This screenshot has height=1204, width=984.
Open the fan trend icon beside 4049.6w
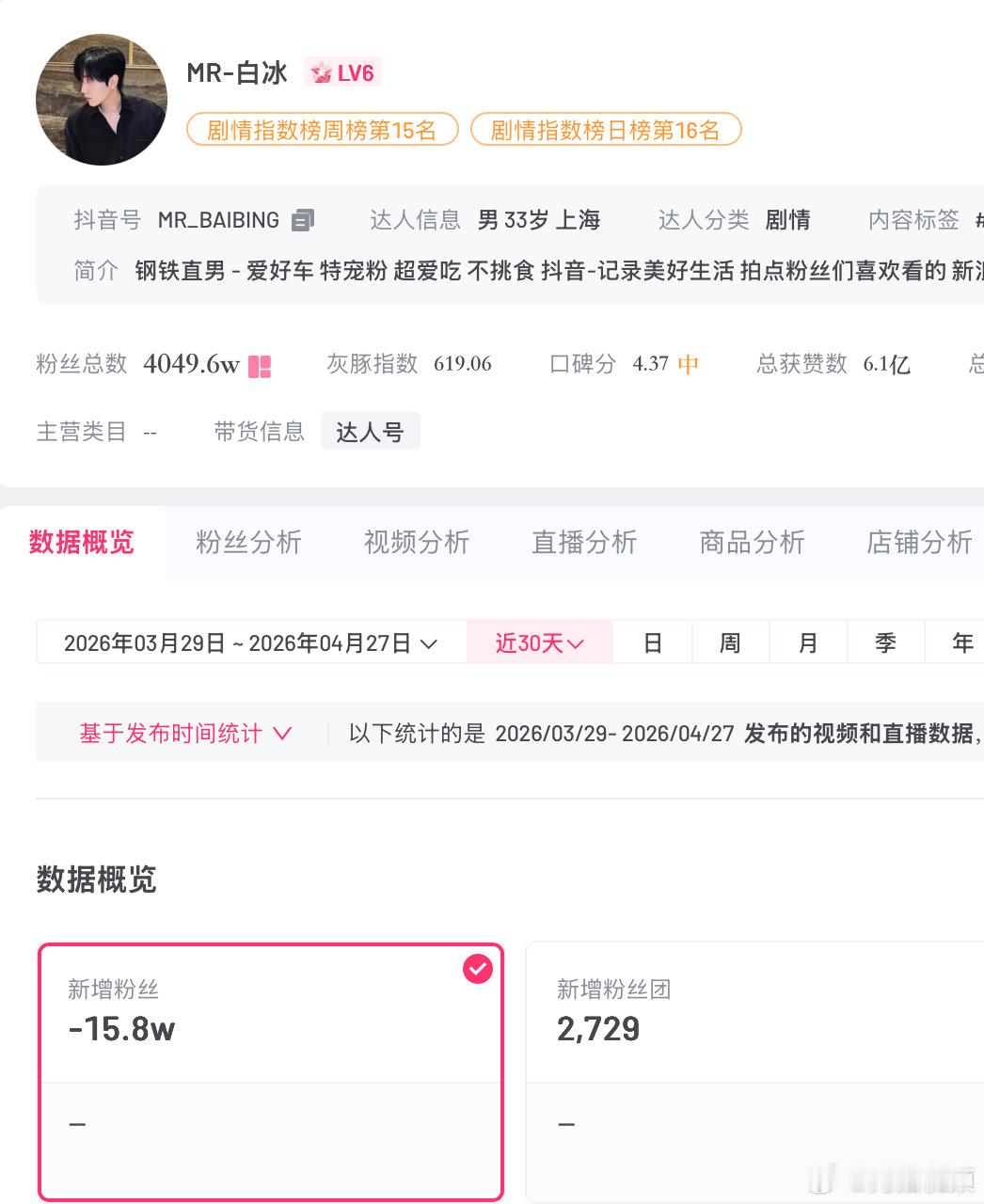[262, 365]
